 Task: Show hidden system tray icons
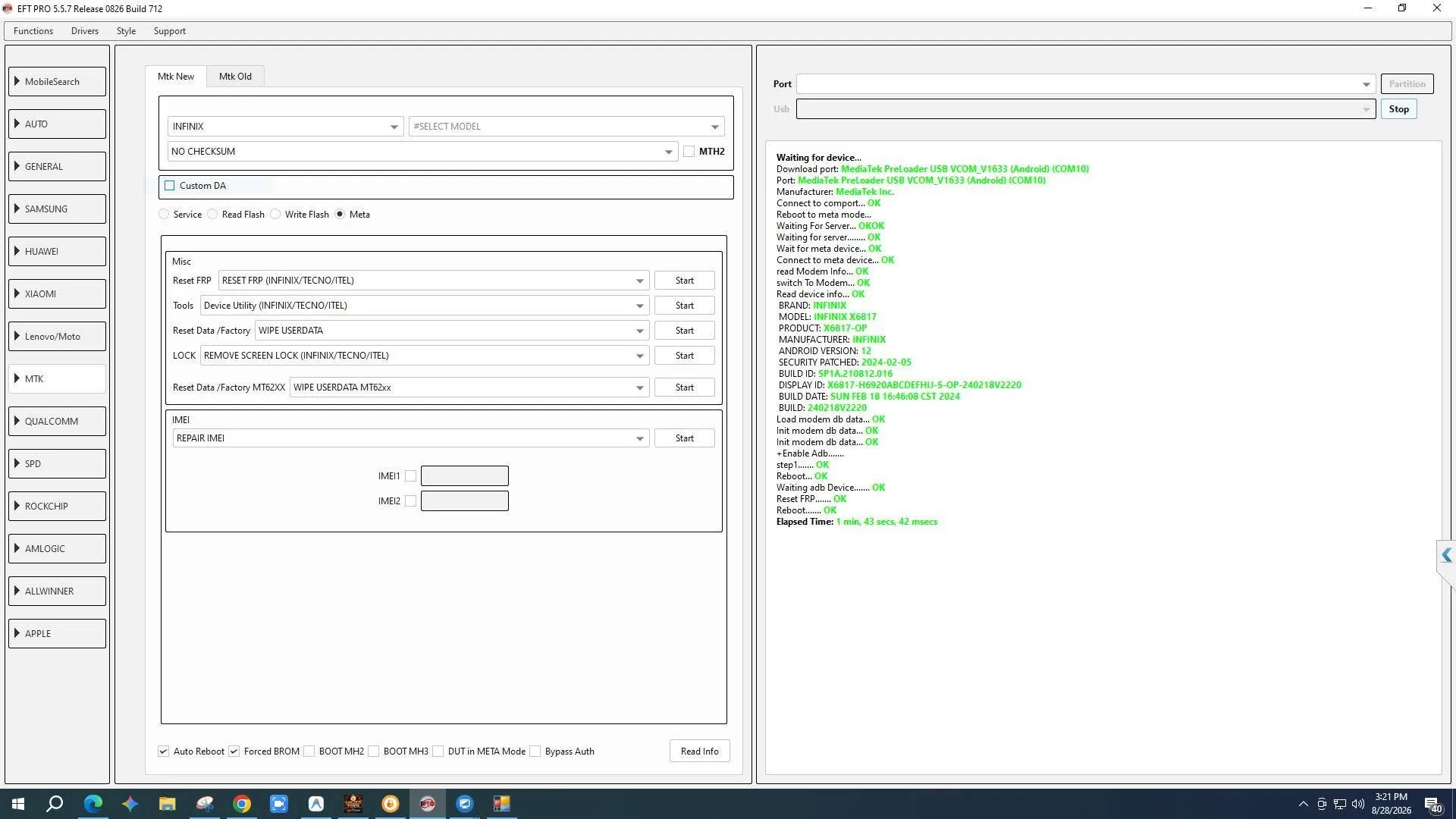(x=1303, y=804)
